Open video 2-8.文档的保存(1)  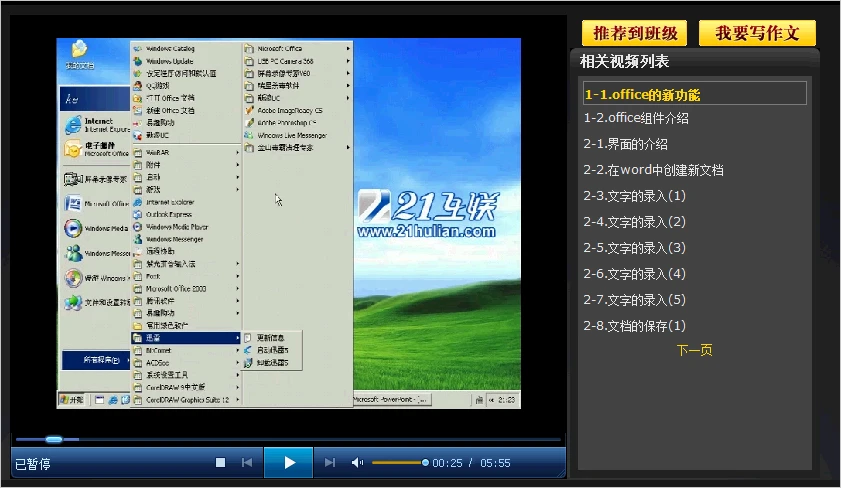coord(635,326)
